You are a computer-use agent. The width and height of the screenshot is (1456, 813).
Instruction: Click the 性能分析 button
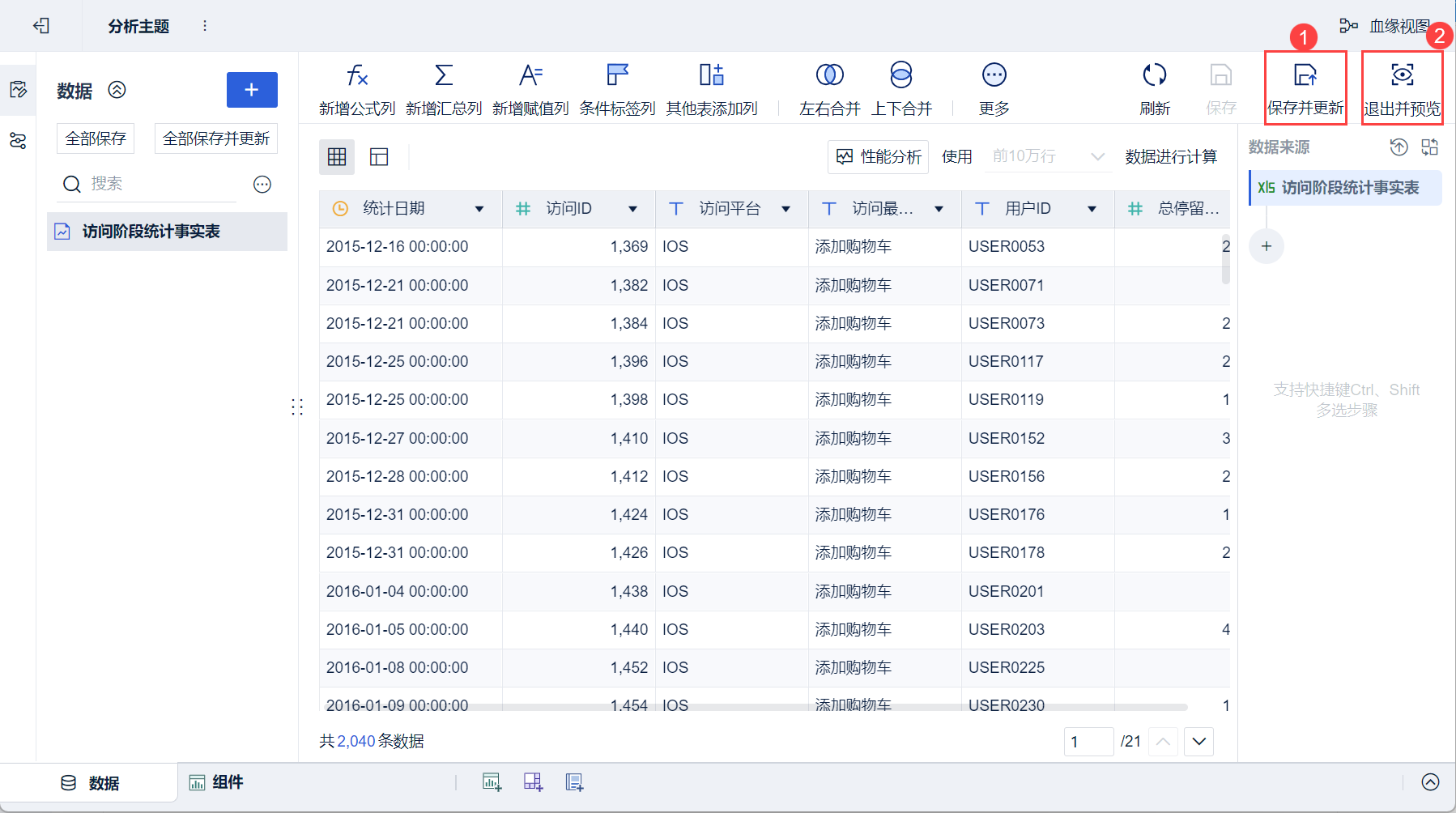point(879,156)
